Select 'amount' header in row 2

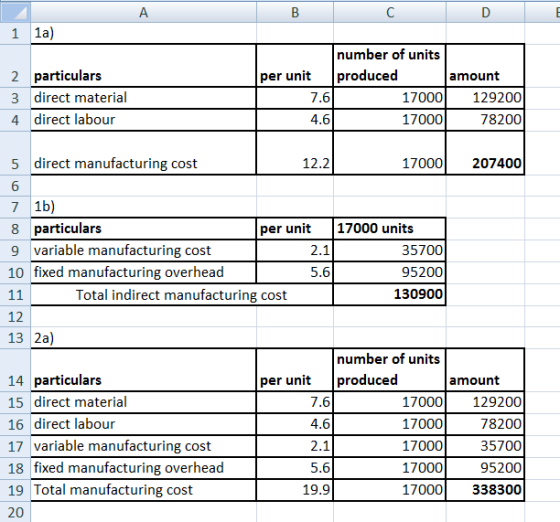click(485, 65)
